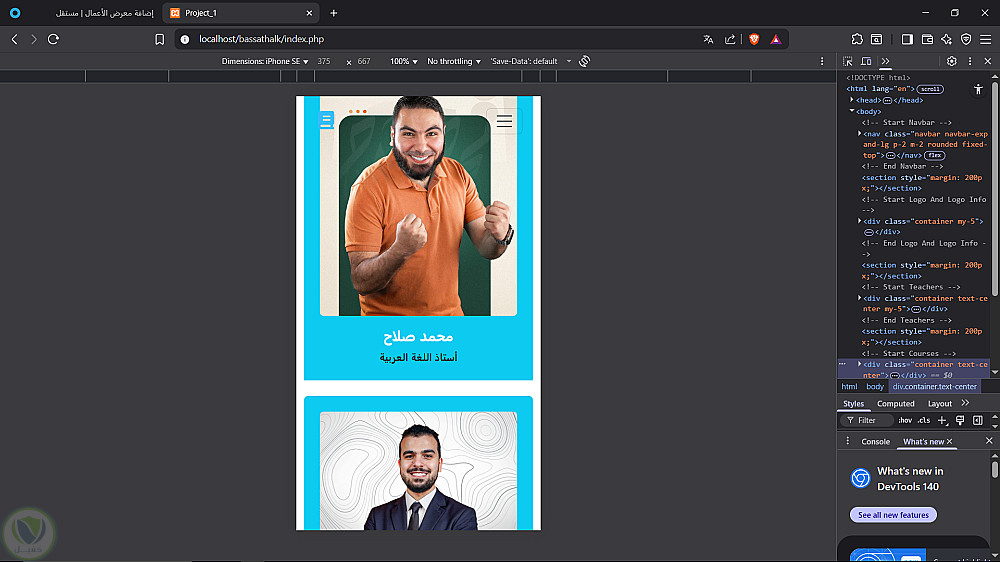Show more Styles pane tabs chevron
This screenshot has height=562, width=1000.
965,403
